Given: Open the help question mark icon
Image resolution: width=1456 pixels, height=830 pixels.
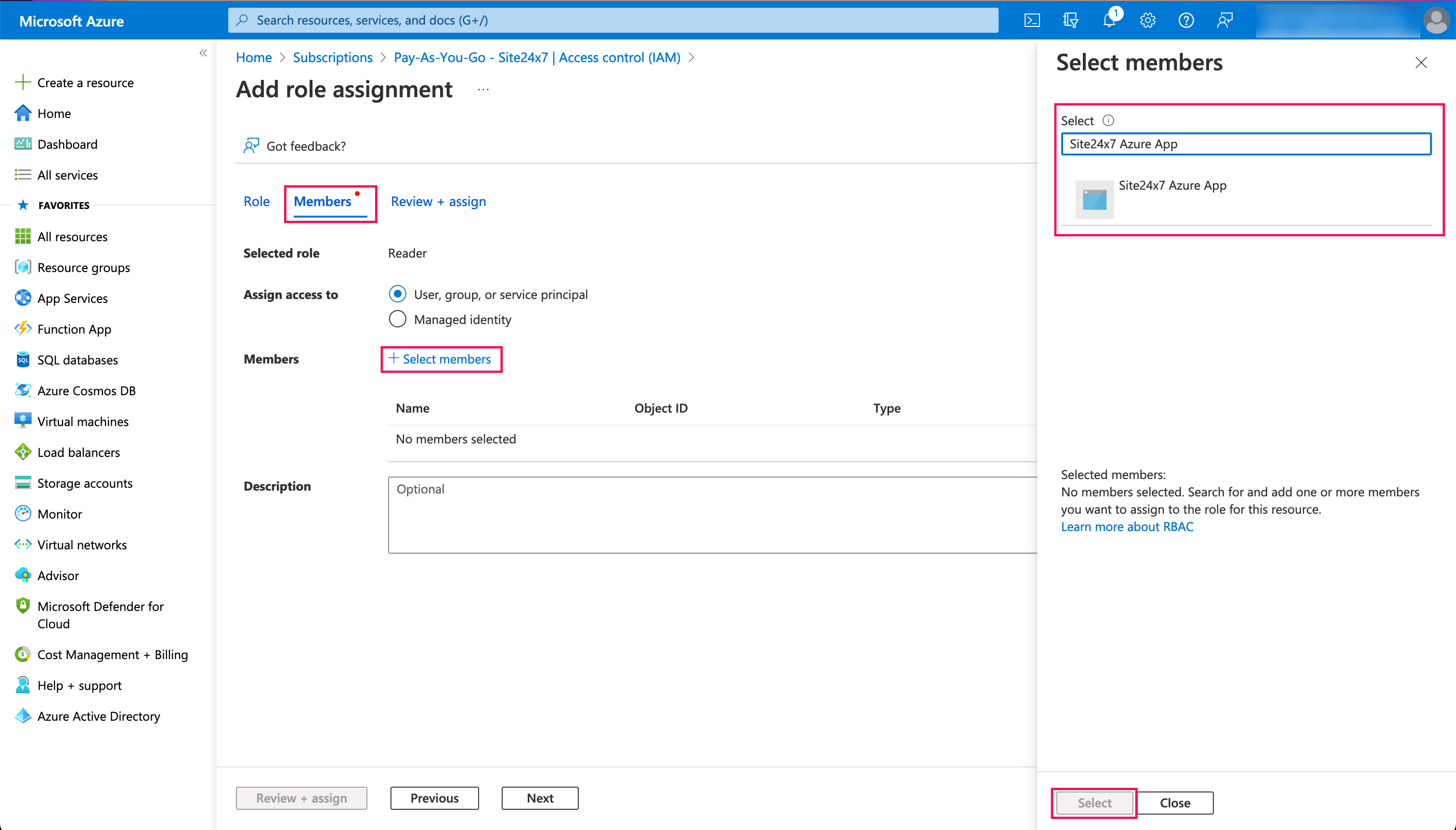Looking at the screenshot, I should pos(1186,20).
